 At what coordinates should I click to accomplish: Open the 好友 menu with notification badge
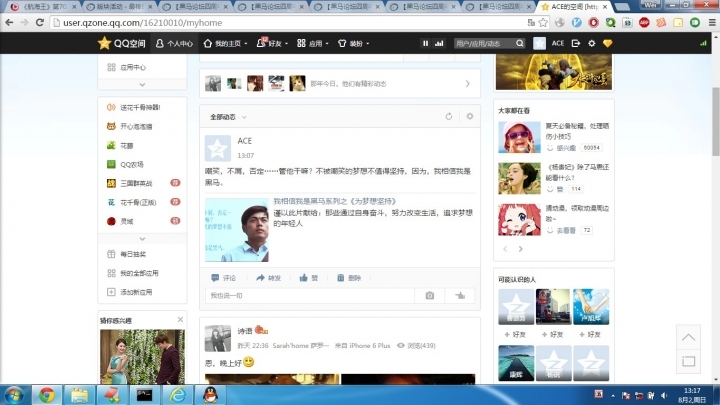coord(272,44)
